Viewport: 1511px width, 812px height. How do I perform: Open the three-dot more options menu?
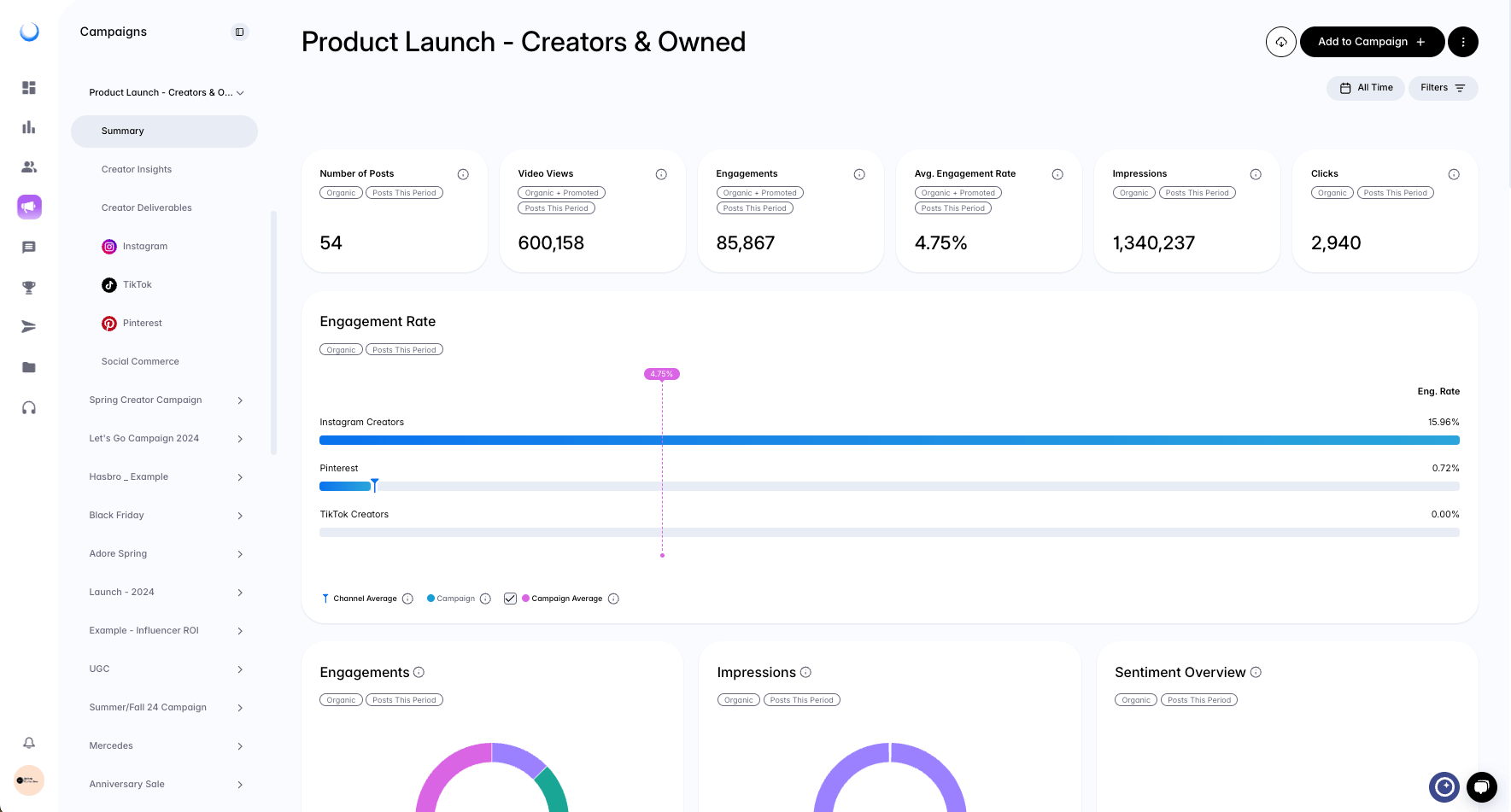(x=1462, y=42)
